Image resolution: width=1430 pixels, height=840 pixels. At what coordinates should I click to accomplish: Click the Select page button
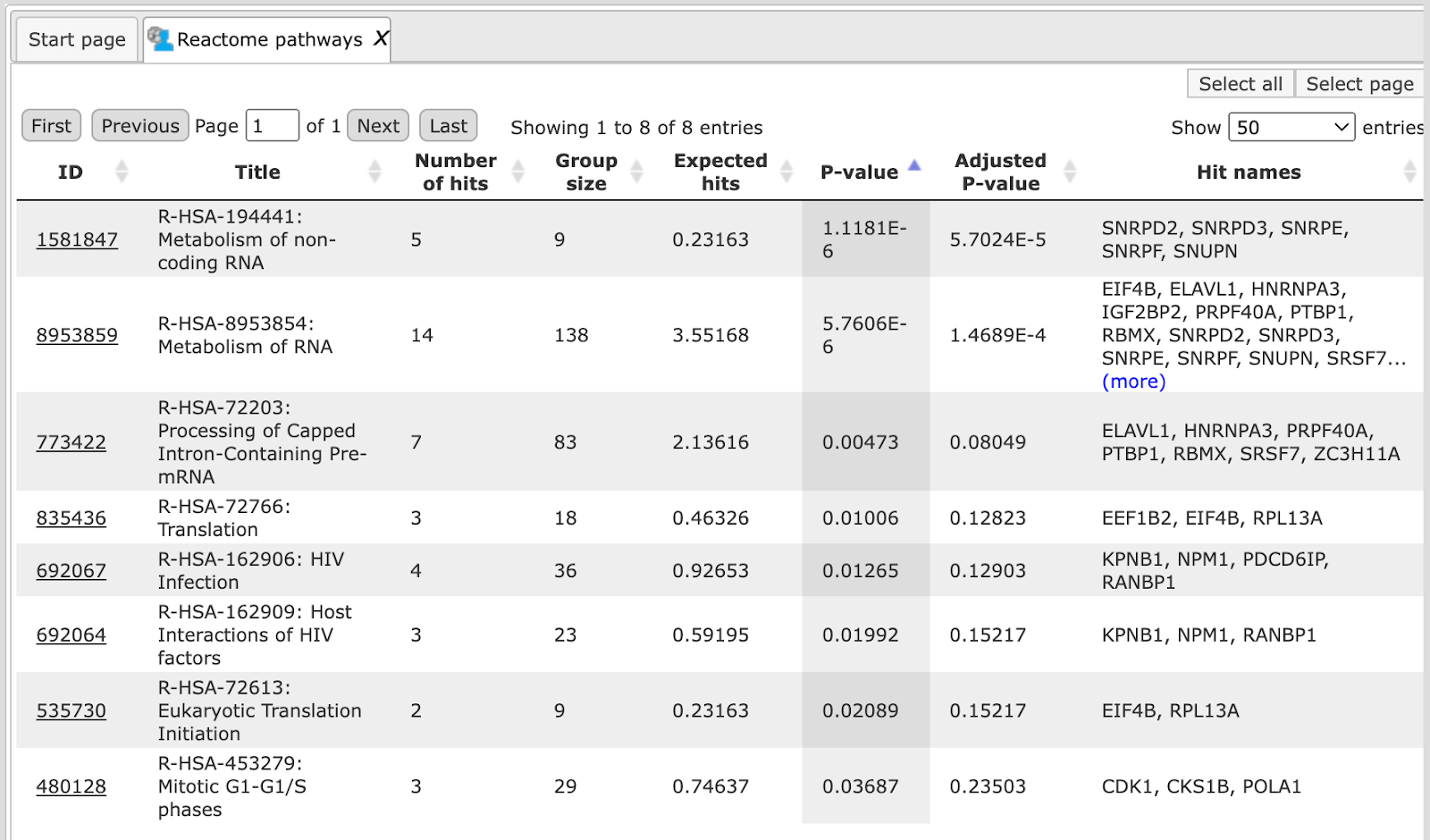pos(1359,83)
